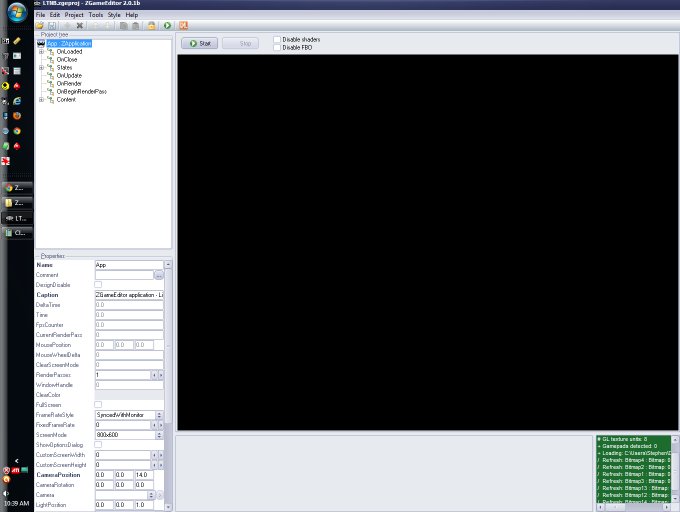The height and width of the screenshot is (512, 680).
Task: Open the FrameRateStyle dropdown
Action: coord(159,415)
